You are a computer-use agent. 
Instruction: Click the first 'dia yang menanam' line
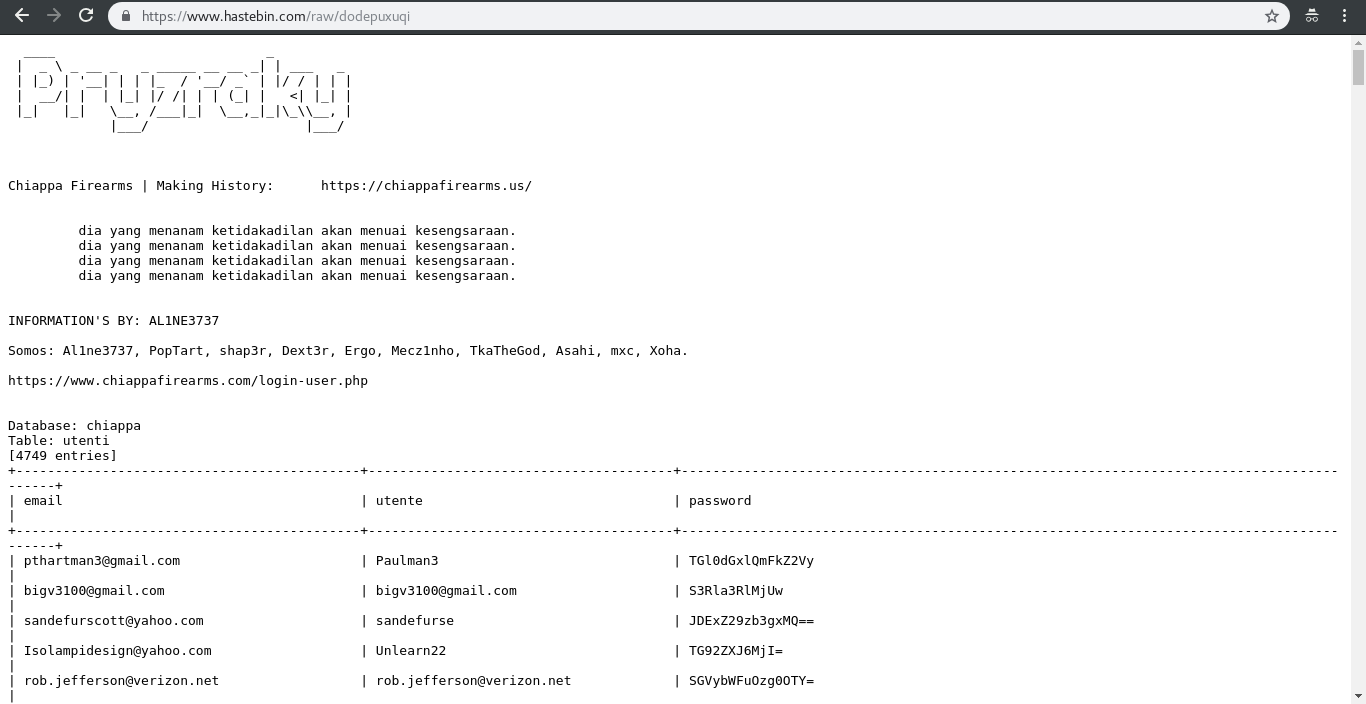coord(297,231)
